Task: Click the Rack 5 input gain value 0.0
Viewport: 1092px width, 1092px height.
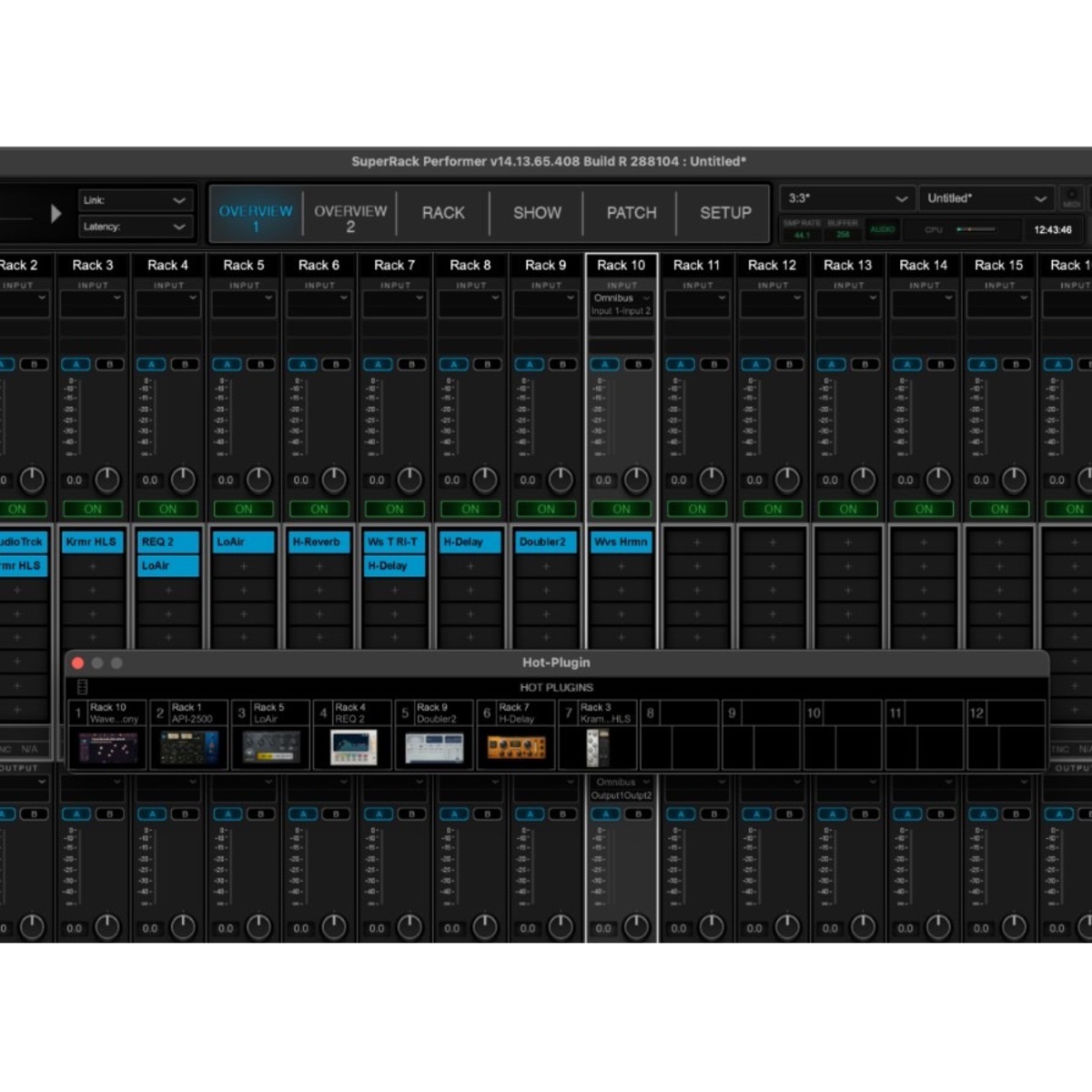Action: coord(226,480)
